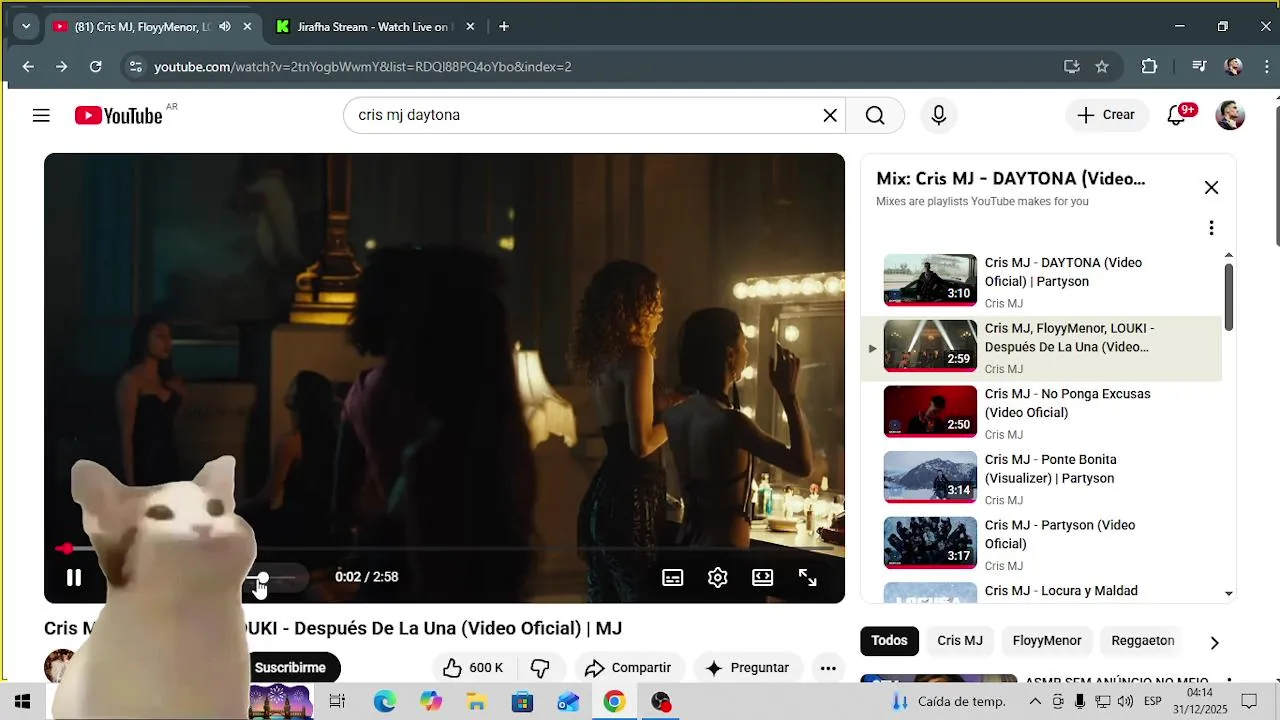The height and width of the screenshot is (720, 1280).
Task: Pause the video playback
Action: click(73, 577)
